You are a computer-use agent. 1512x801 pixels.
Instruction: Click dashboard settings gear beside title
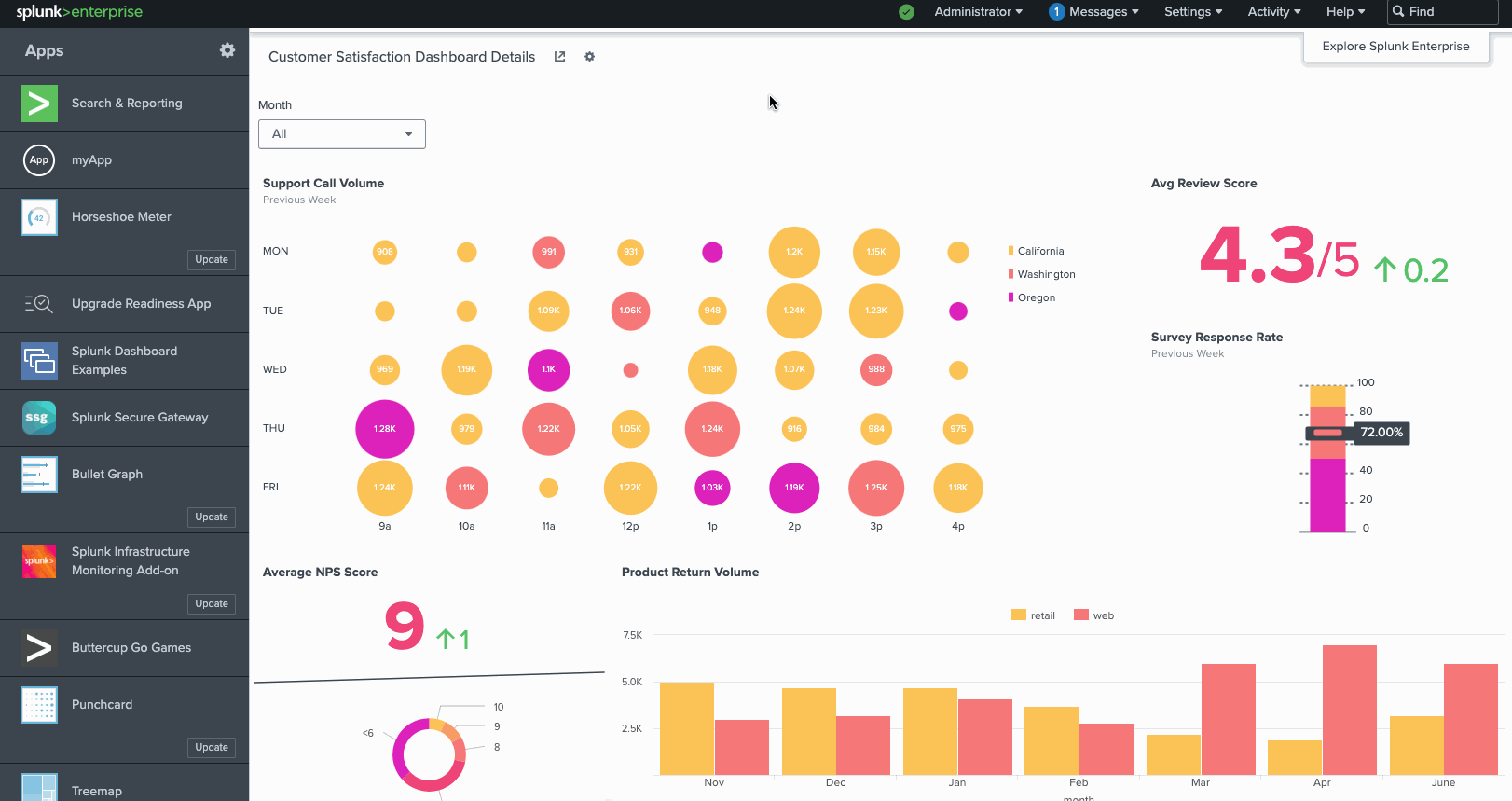point(589,57)
